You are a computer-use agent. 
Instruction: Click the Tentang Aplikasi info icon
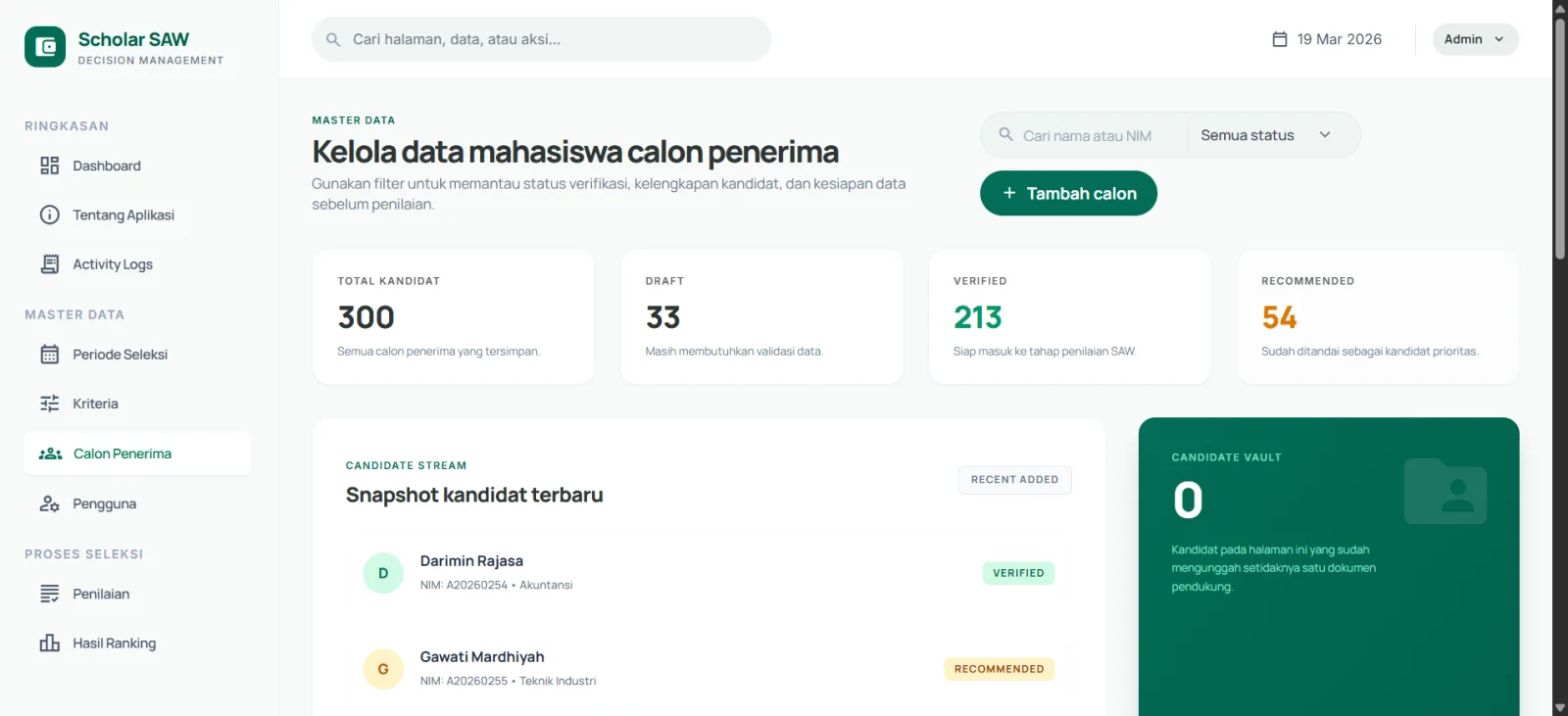coord(49,215)
